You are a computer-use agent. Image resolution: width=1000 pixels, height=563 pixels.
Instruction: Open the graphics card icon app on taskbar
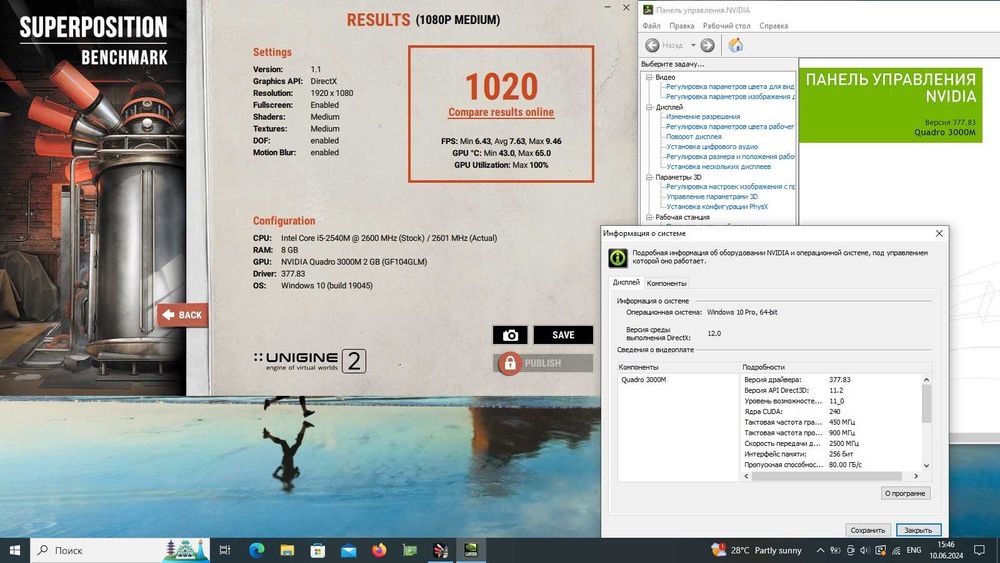[x=409, y=550]
